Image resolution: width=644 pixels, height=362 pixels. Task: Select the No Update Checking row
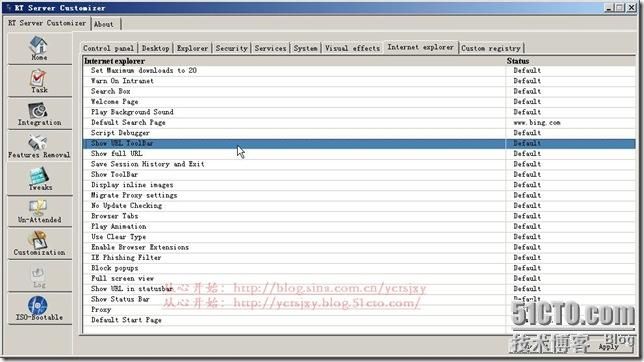click(x=359, y=205)
